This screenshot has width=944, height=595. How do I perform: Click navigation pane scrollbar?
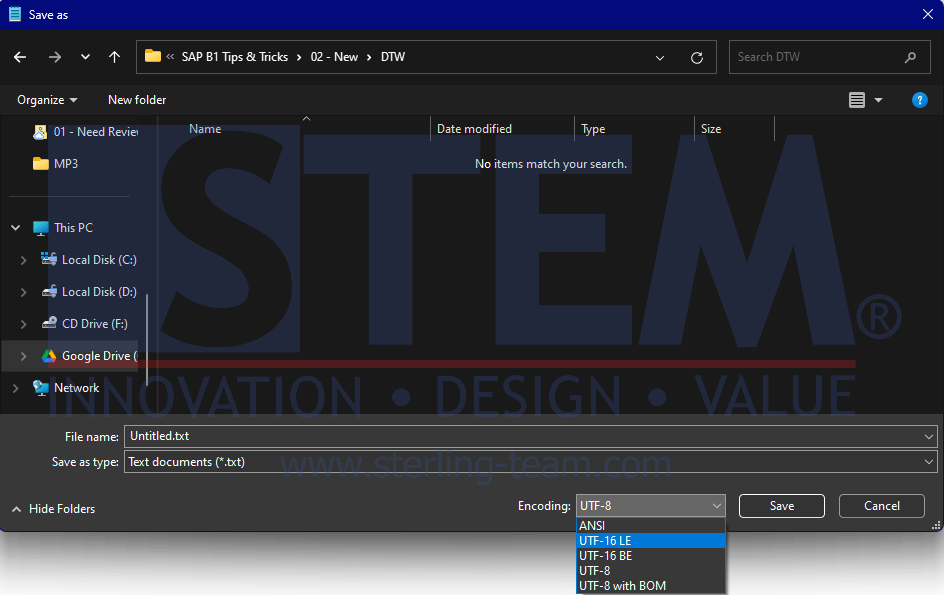[147, 339]
